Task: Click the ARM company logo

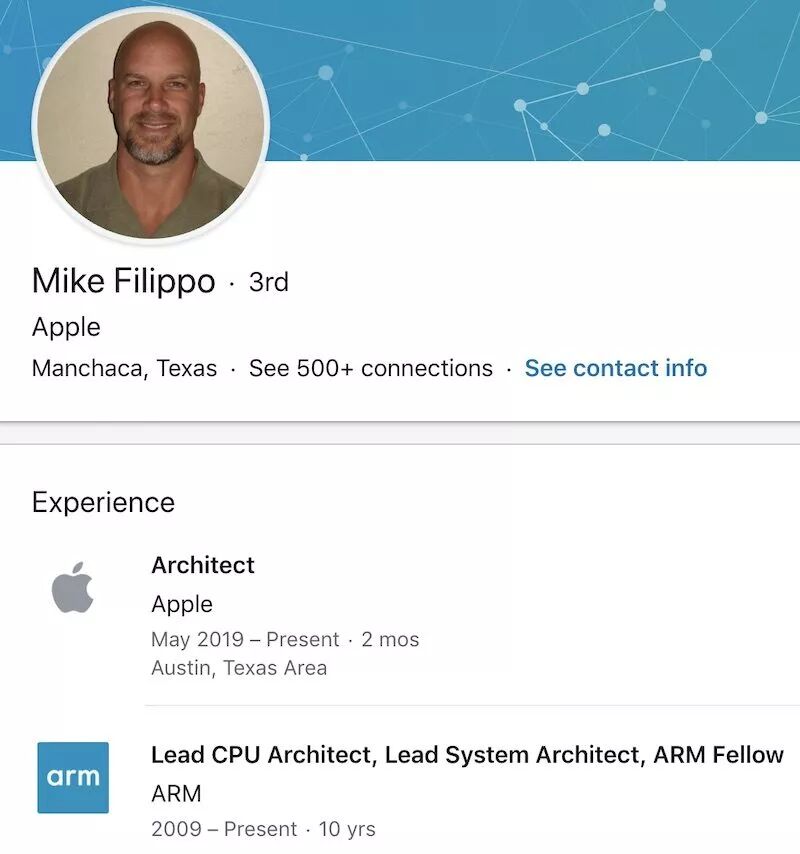Action: 74,777
